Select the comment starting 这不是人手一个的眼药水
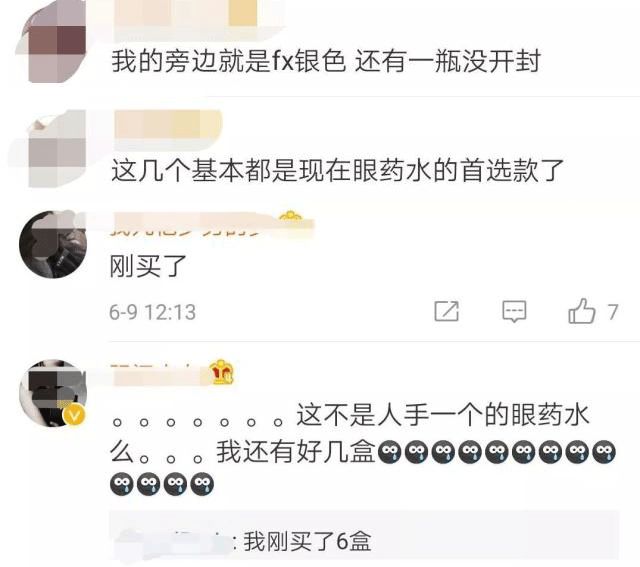The width and height of the screenshot is (640, 567). [362, 449]
